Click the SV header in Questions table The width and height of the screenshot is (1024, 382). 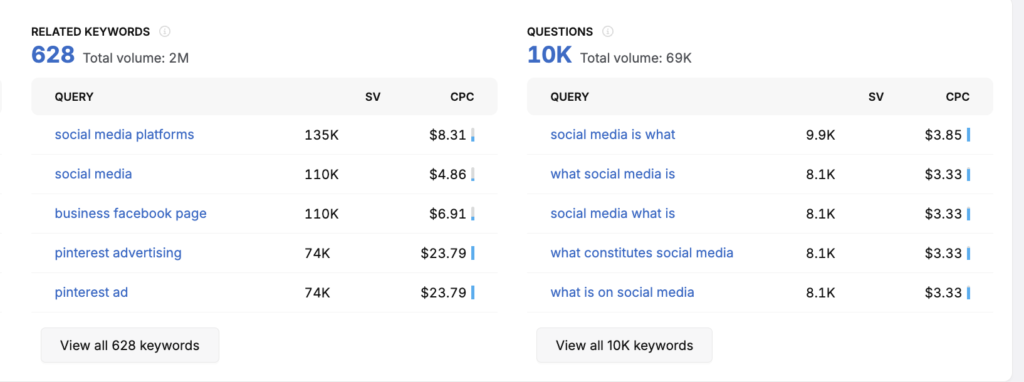876,97
